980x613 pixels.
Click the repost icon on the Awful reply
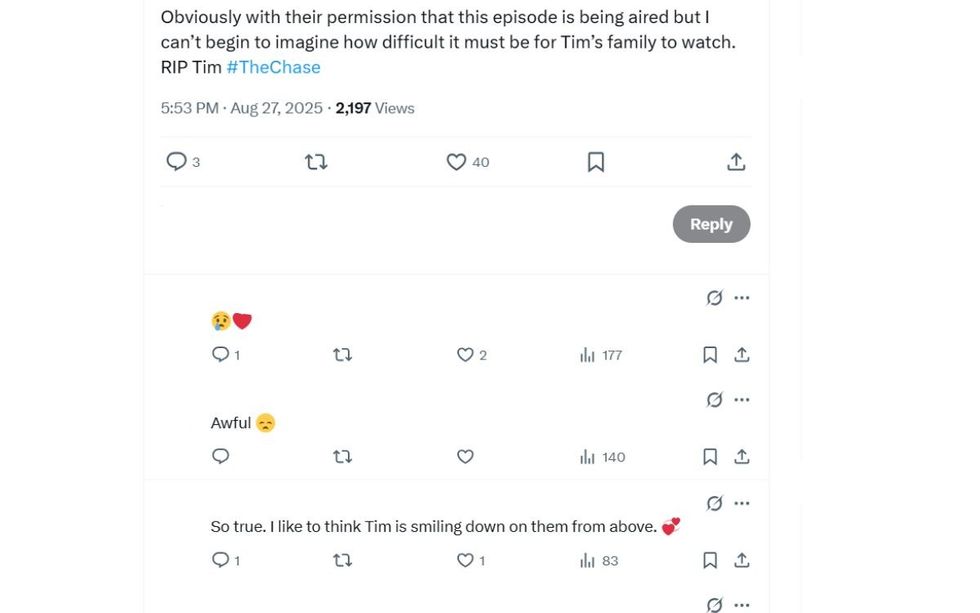pos(341,456)
